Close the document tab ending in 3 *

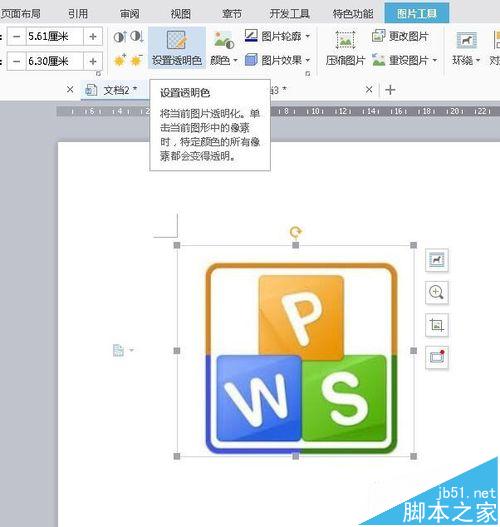click(369, 90)
